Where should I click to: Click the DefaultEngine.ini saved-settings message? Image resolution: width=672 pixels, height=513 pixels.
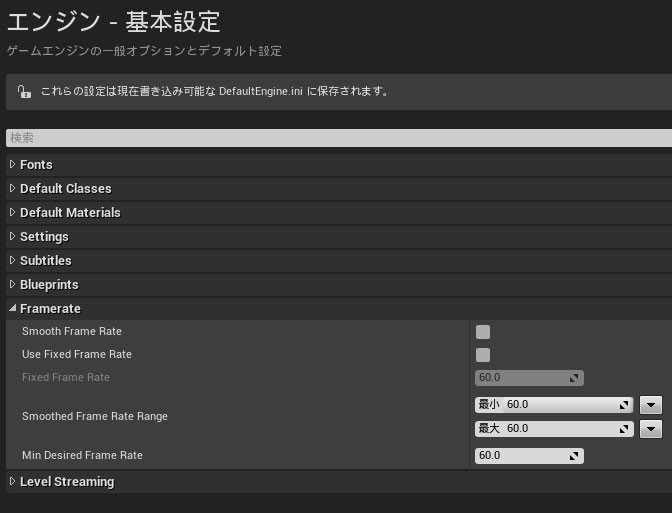tap(214, 91)
